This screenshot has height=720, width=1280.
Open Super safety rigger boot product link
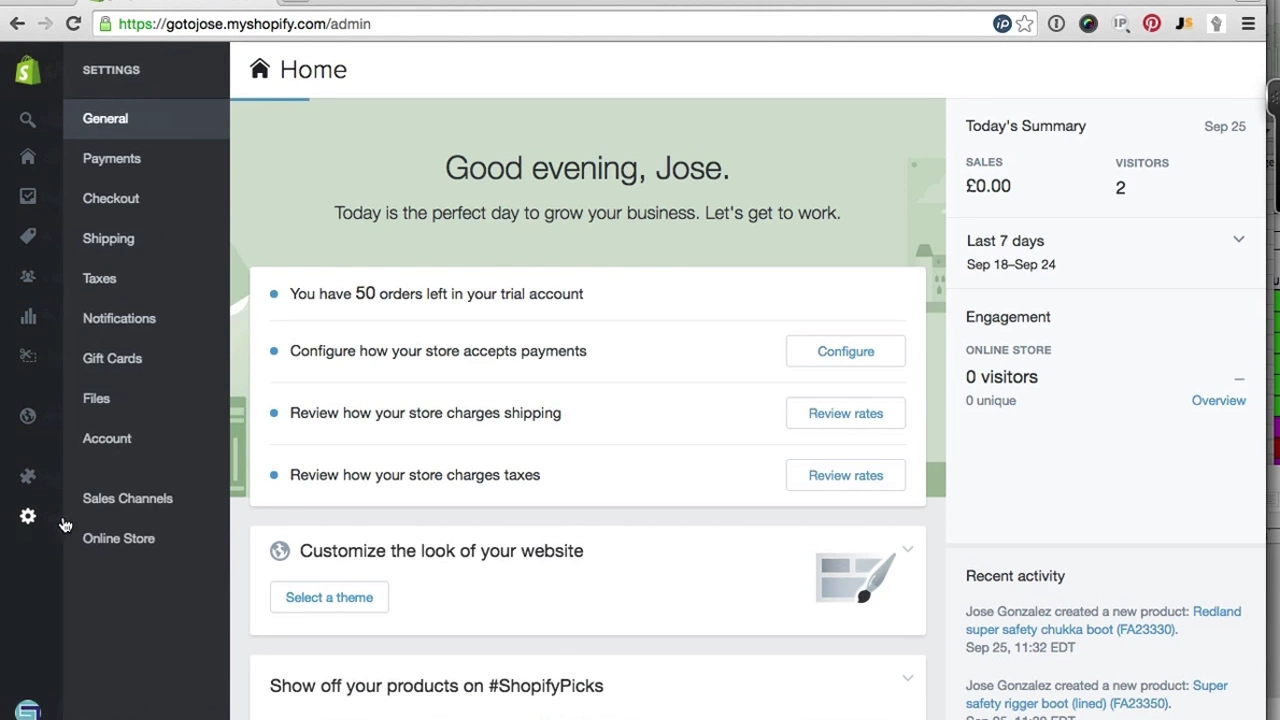click(1097, 694)
